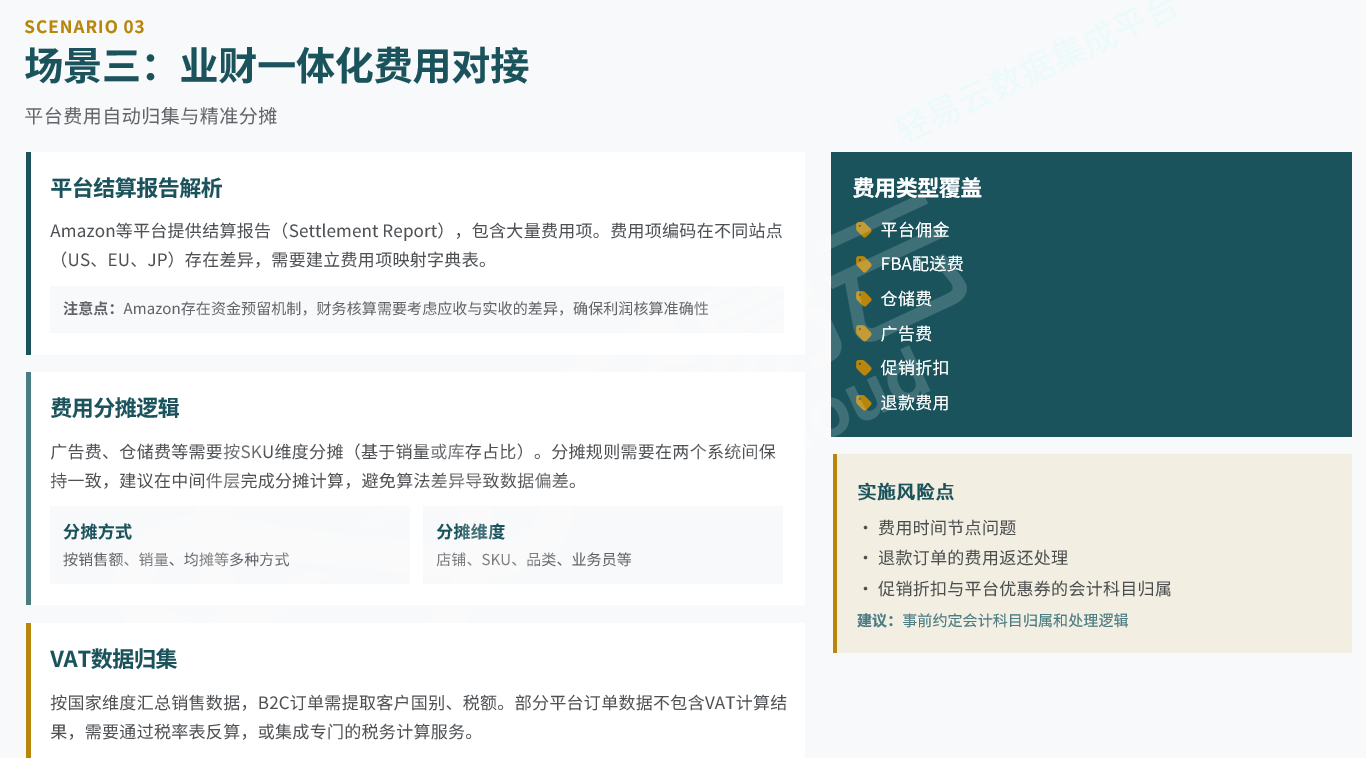
Task: Select the tag icon beside 退款费用
Action: click(863, 403)
